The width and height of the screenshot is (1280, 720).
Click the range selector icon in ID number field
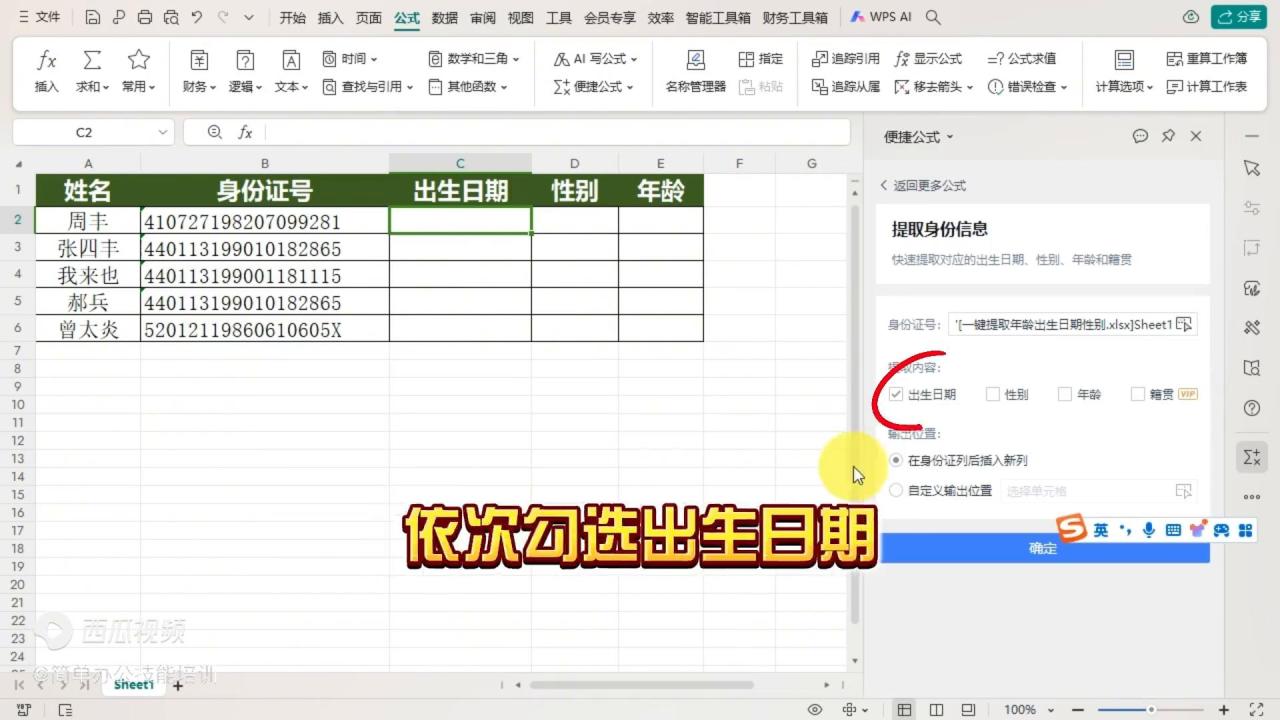point(1184,324)
